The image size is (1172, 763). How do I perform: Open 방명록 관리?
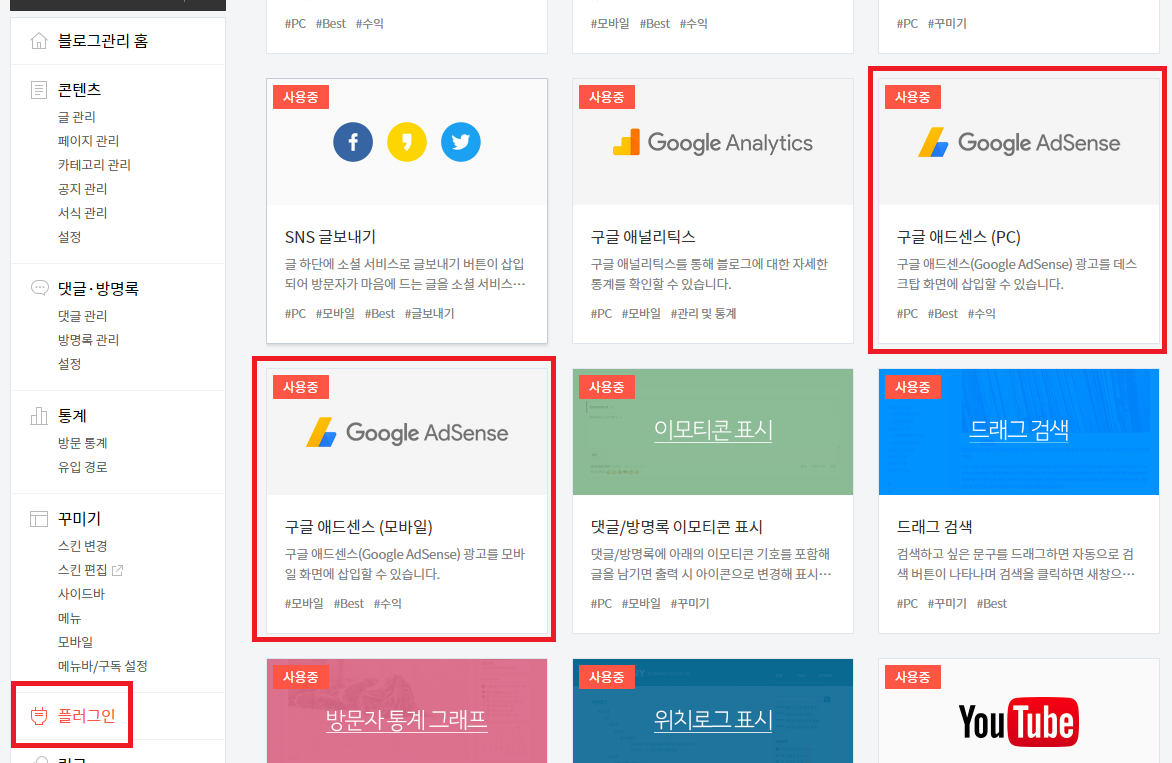pyautogui.click(x=88, y=339)
